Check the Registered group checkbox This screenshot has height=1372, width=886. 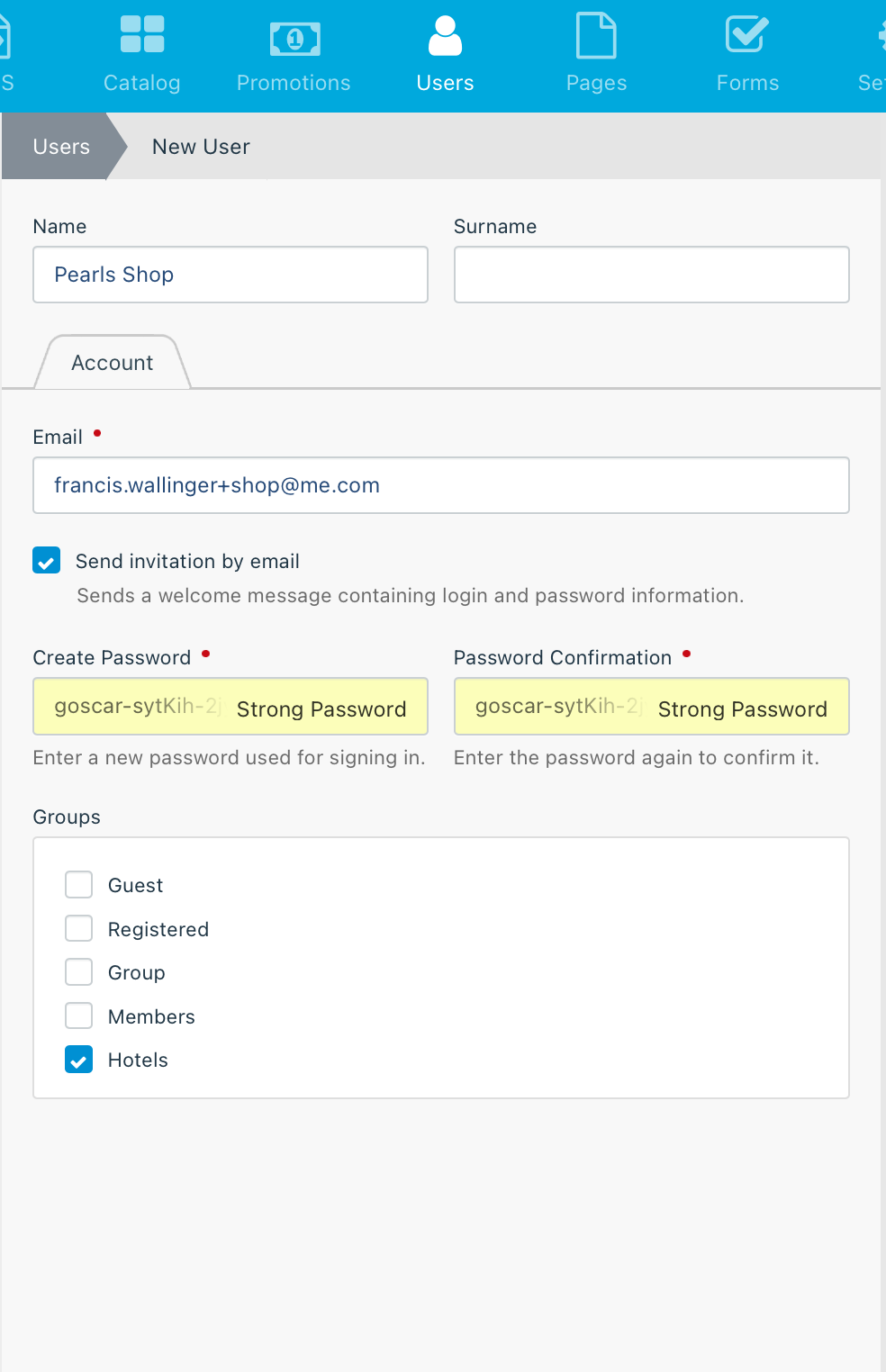click(79, 928)
